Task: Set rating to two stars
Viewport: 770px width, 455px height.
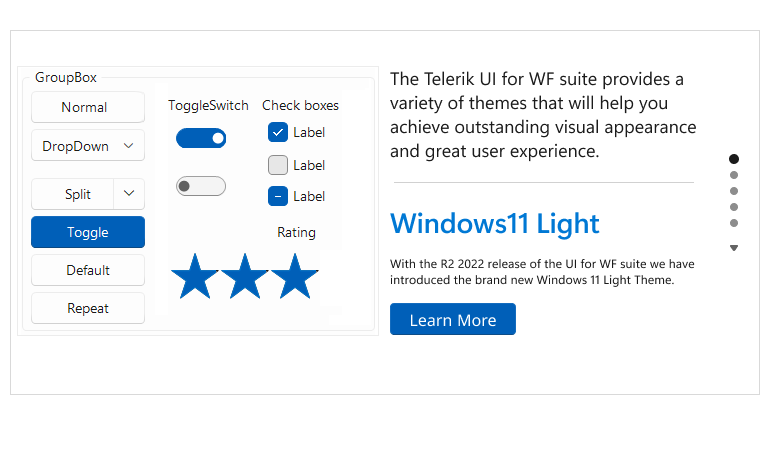Action: click(245, 276)
